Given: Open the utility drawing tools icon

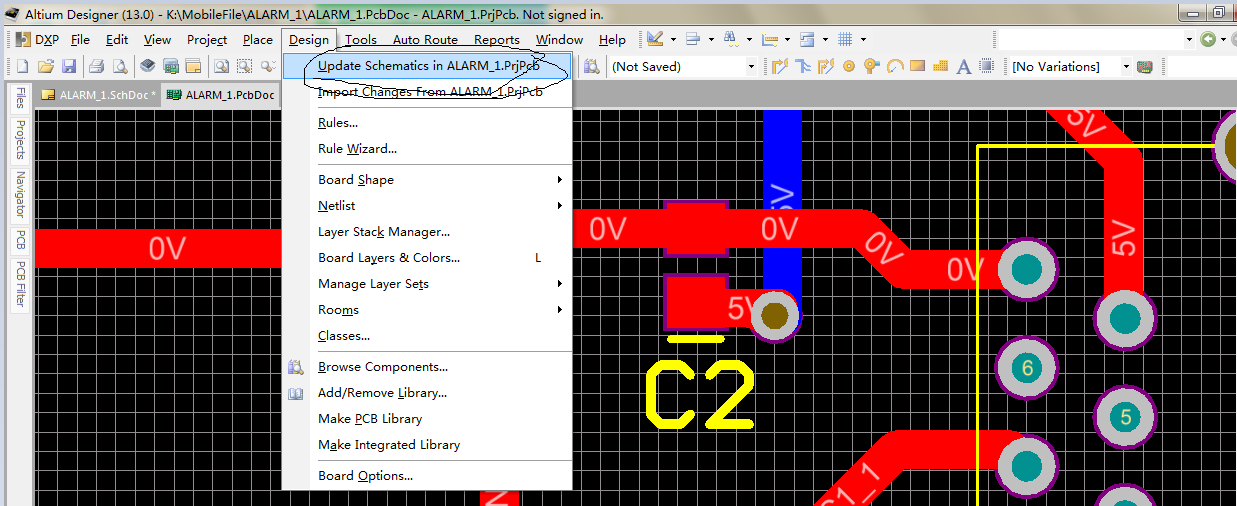Looking at the screenshot, I should (x=655, y=39).
